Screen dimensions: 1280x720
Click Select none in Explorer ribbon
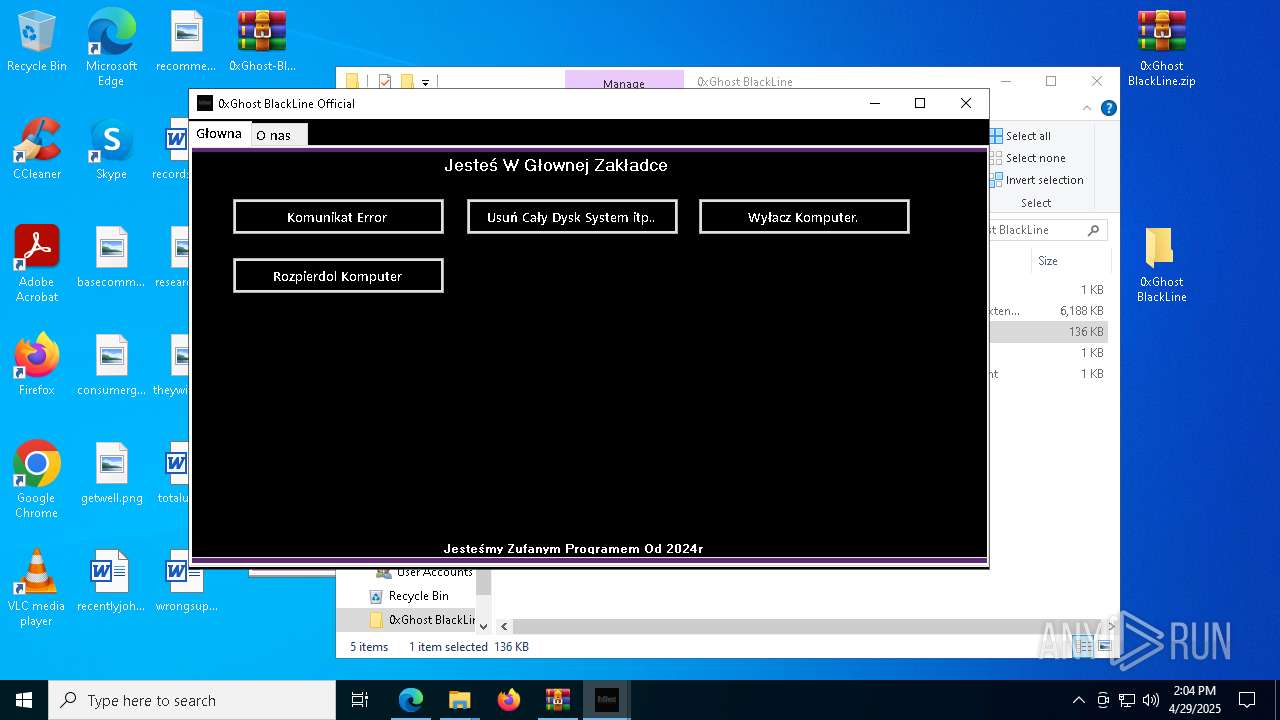[x=1027, y=158]
